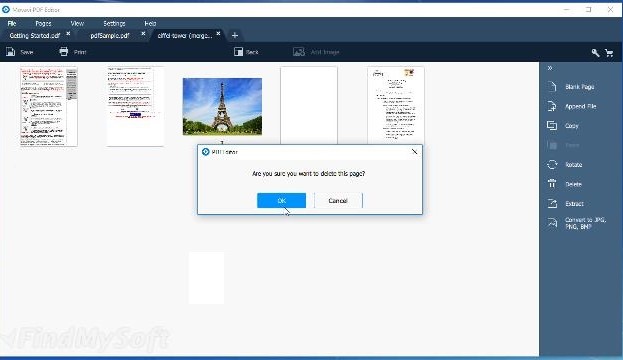This screenshot has width=623, height=360.
Task: Click the Back toolbar icon
Action: coord(238,52)
